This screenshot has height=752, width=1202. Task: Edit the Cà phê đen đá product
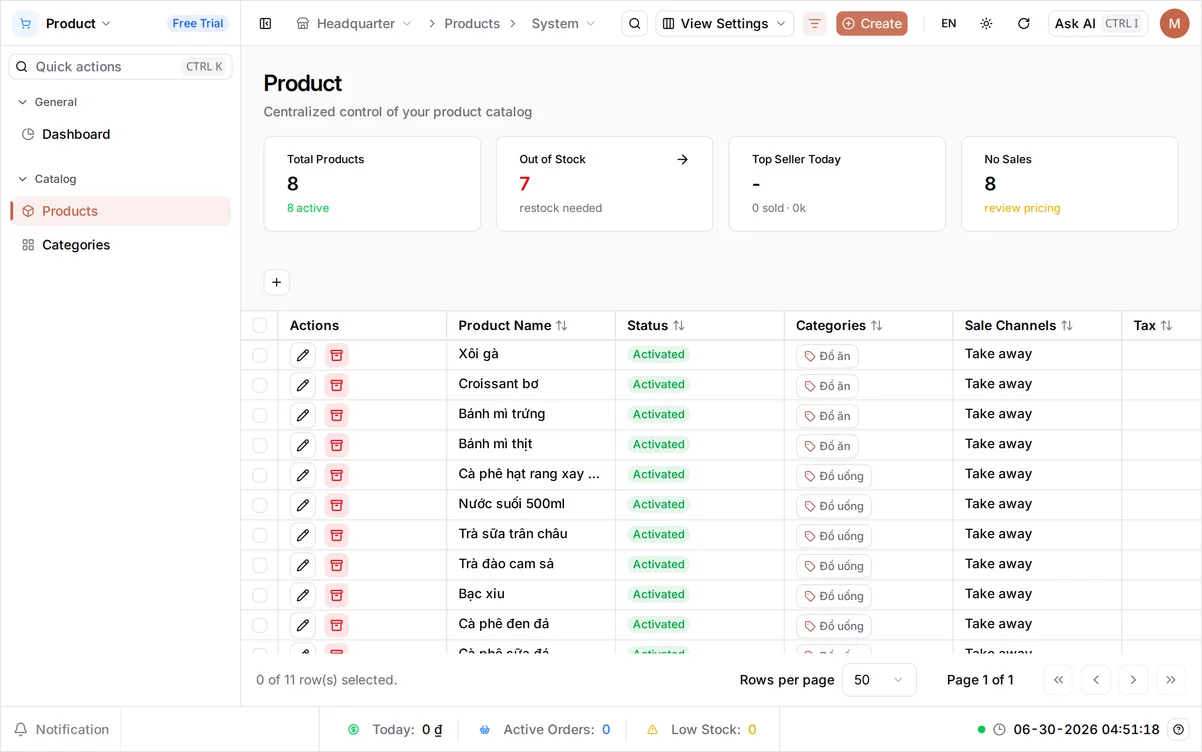(x=303, y=625)
